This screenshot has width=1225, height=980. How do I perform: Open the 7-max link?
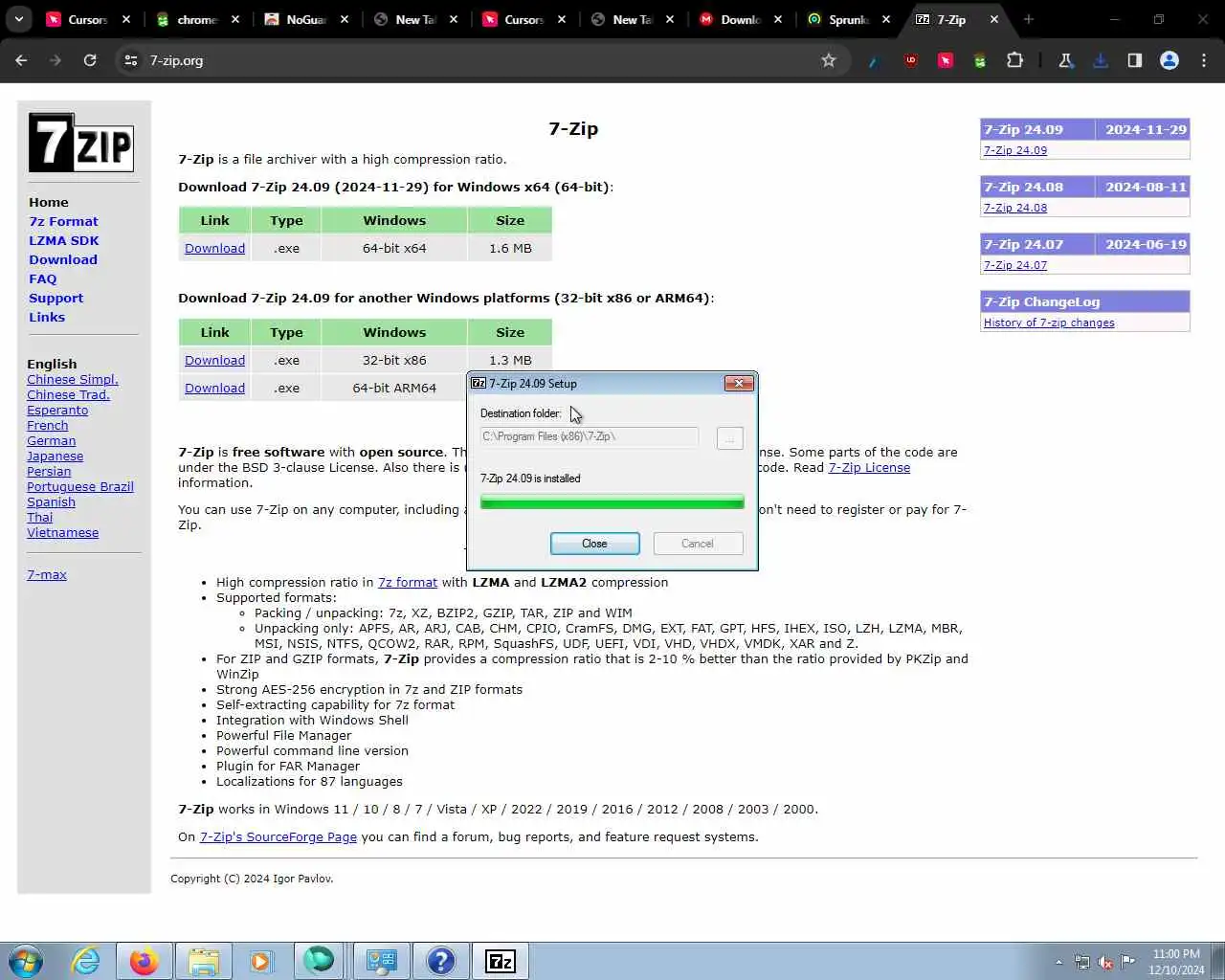pos(47,574)
